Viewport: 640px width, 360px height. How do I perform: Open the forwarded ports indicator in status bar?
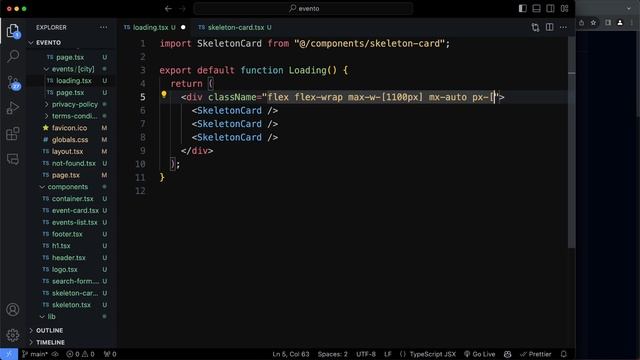110,354
